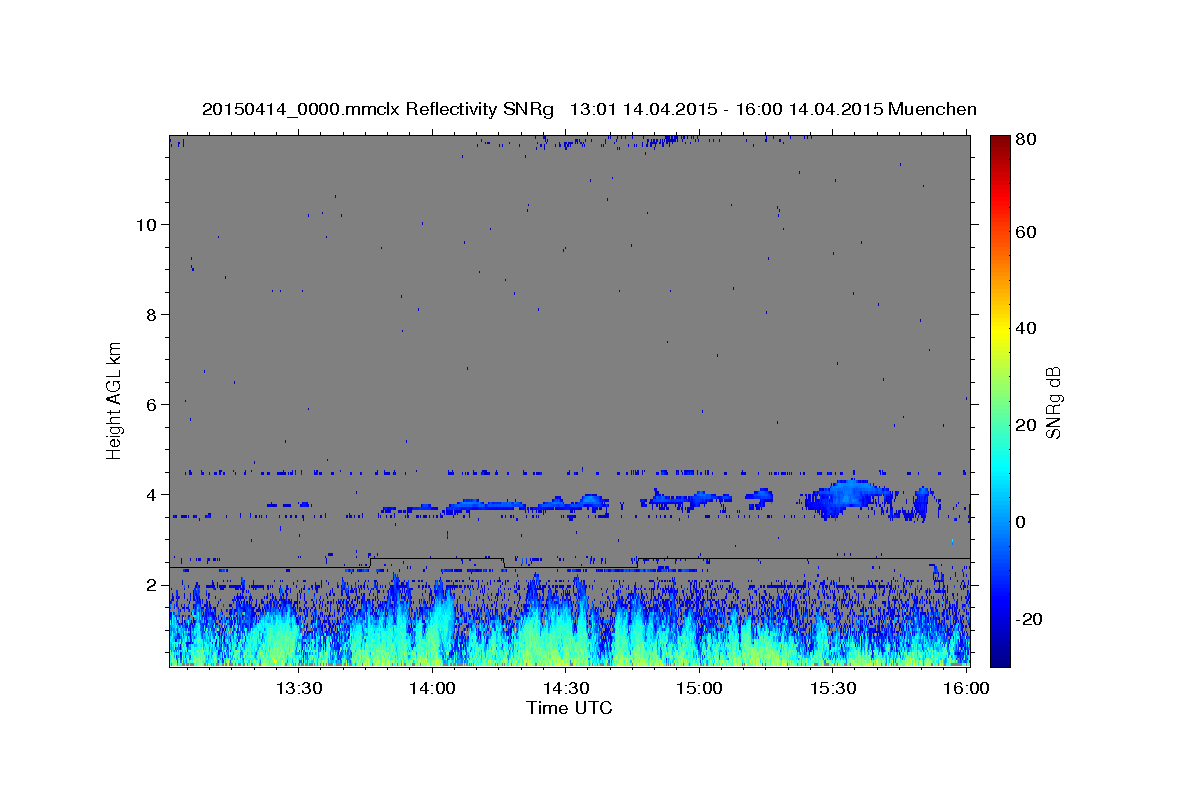
Task: Click the height axis label 8
Action: [x=151, y=314]
